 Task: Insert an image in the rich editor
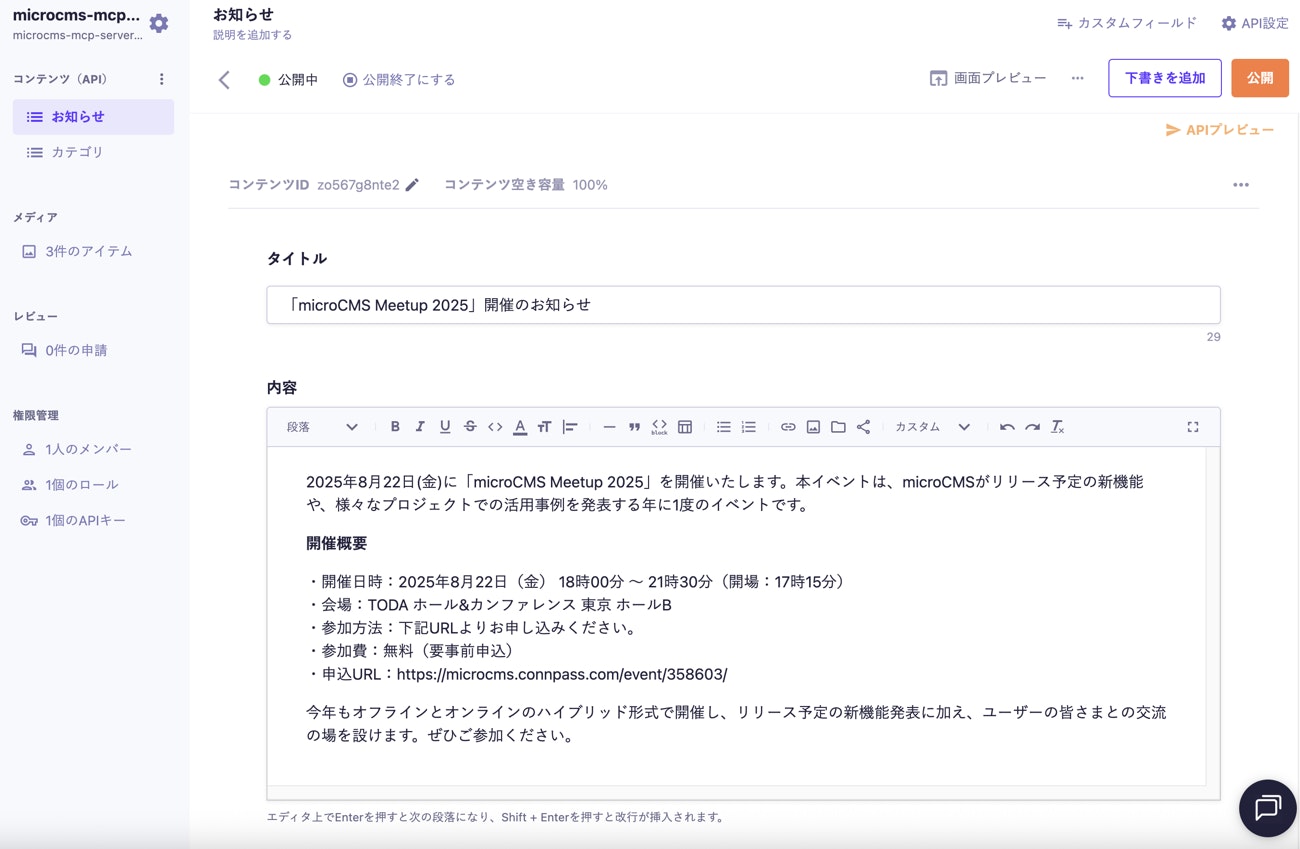(x=813, y=426)
